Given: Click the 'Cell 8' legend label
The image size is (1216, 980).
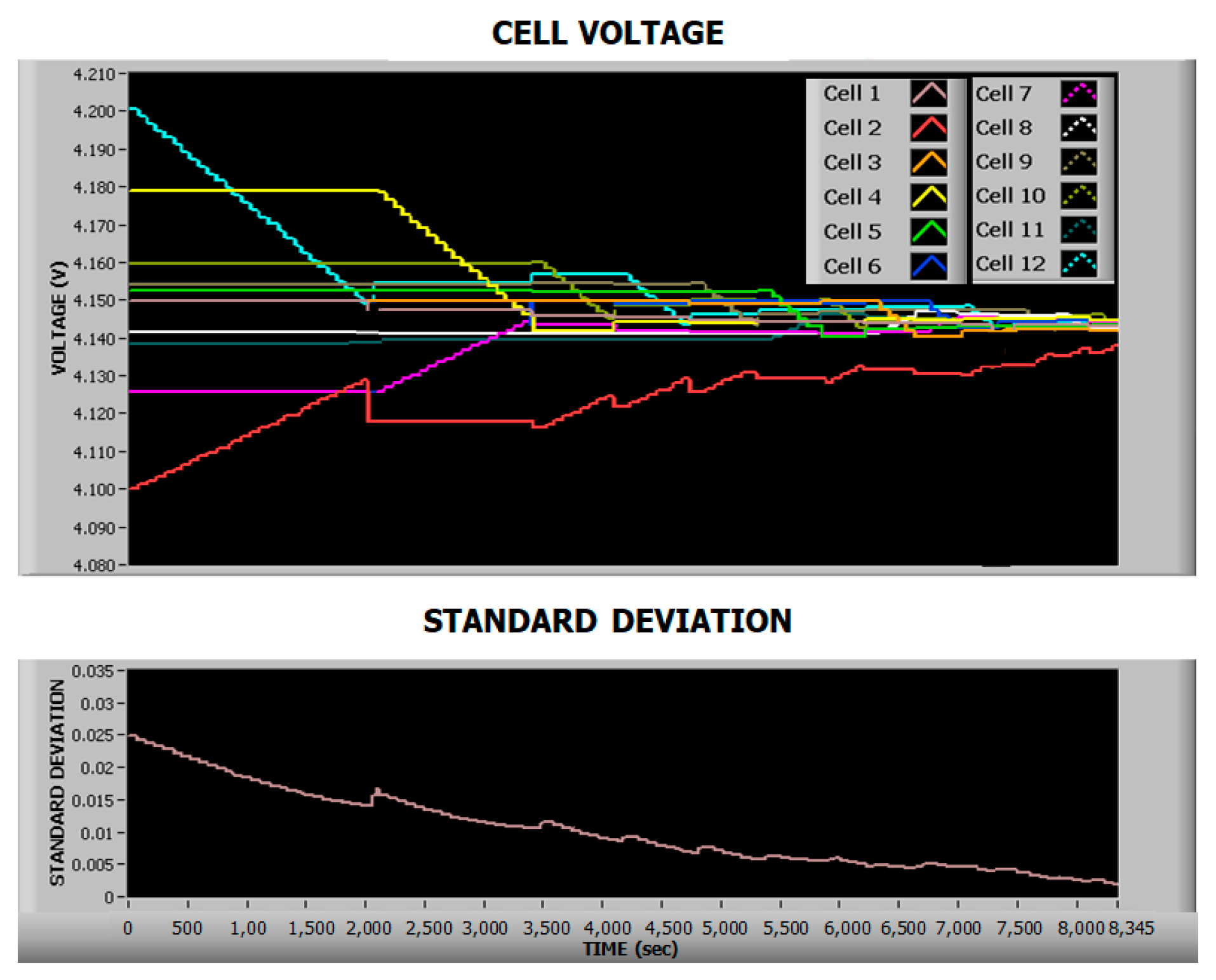Looking at the screenshot, I should pyautogui.click(x=1004, y=128).
